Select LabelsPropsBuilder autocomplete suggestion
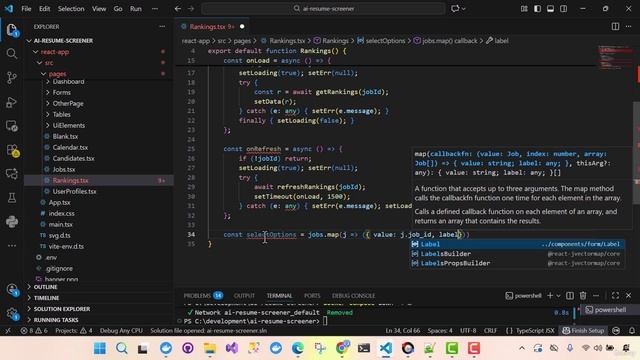Viewport: 640px width, 360px height. coord(517,263)
